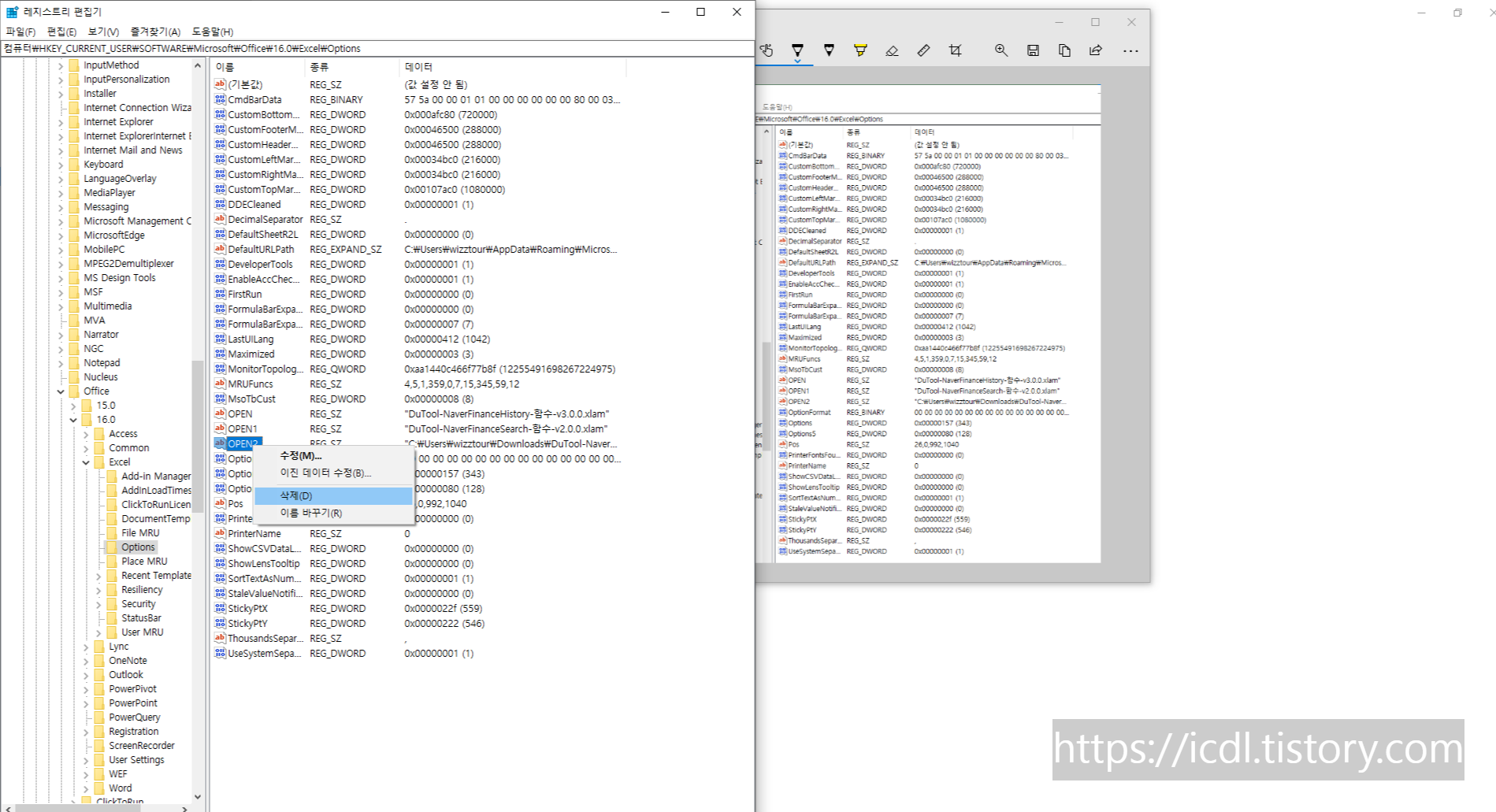Toggle the ruler tool in Snip & Sketch
The width and height of the screenshot is (1496, 812).
(923, 50)
